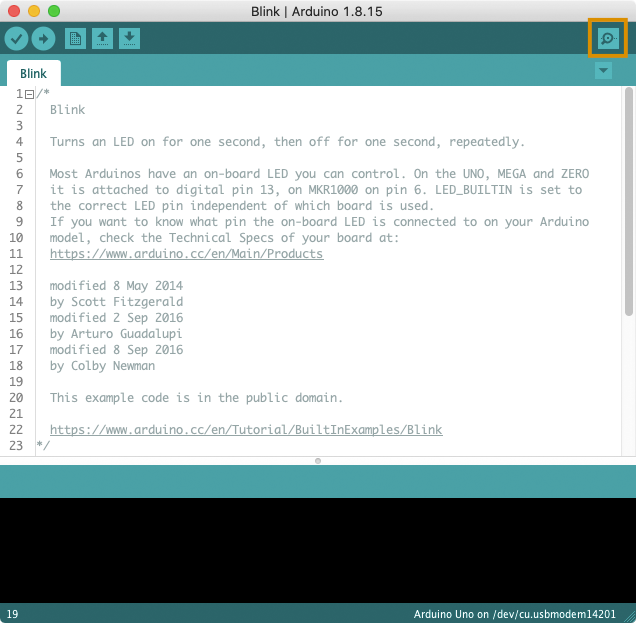The image size is (636, 623).
Task: Upload the sketch with the arrow button
Action: pyautogui.click(x=43, y=39)
